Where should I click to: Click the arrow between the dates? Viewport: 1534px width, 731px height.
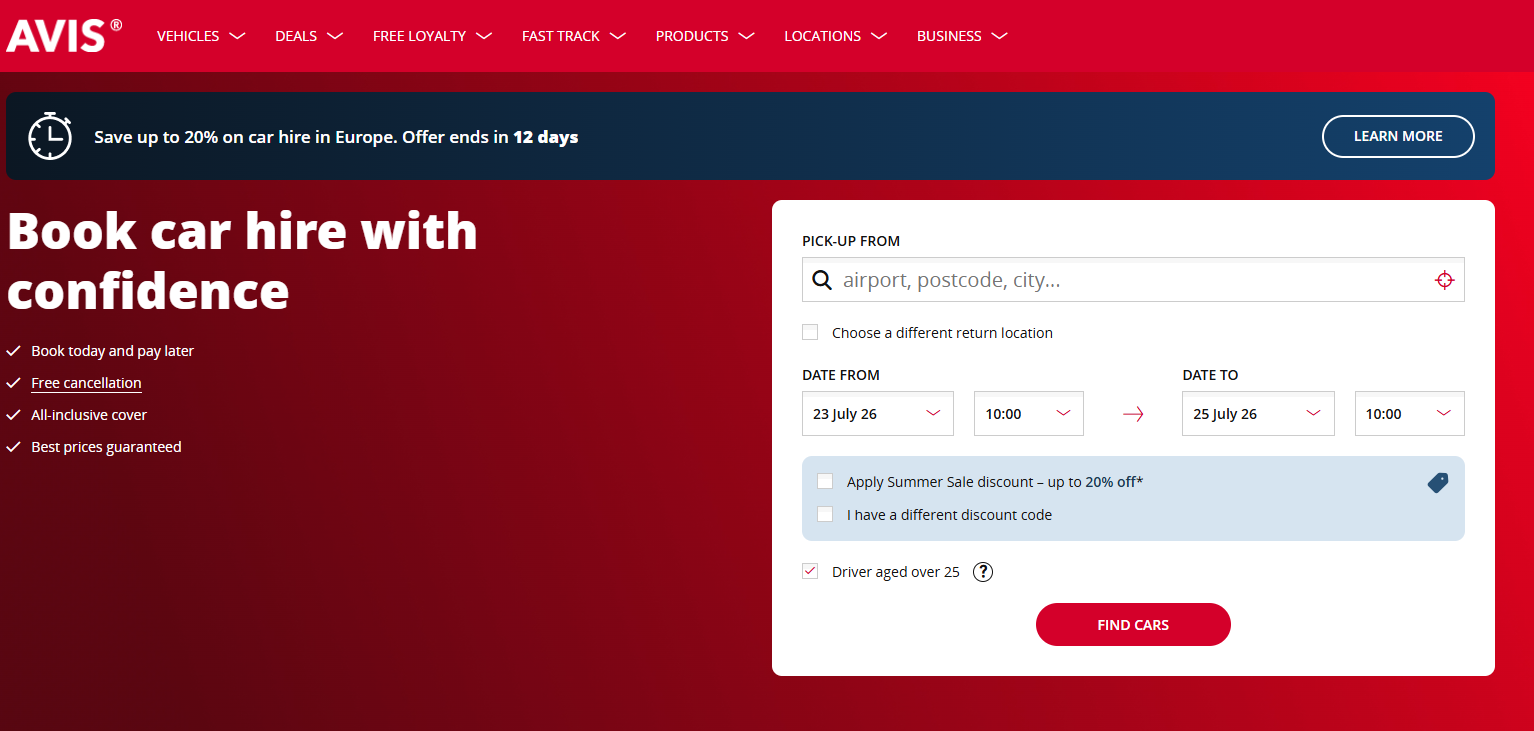pyautogui.click(x=1133, y=414)
